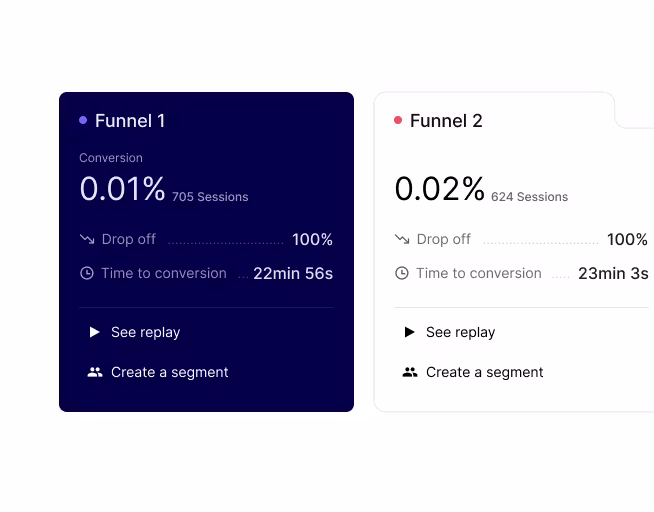Click the drop off arrow icon in Funnel 1

pos(87,239)
